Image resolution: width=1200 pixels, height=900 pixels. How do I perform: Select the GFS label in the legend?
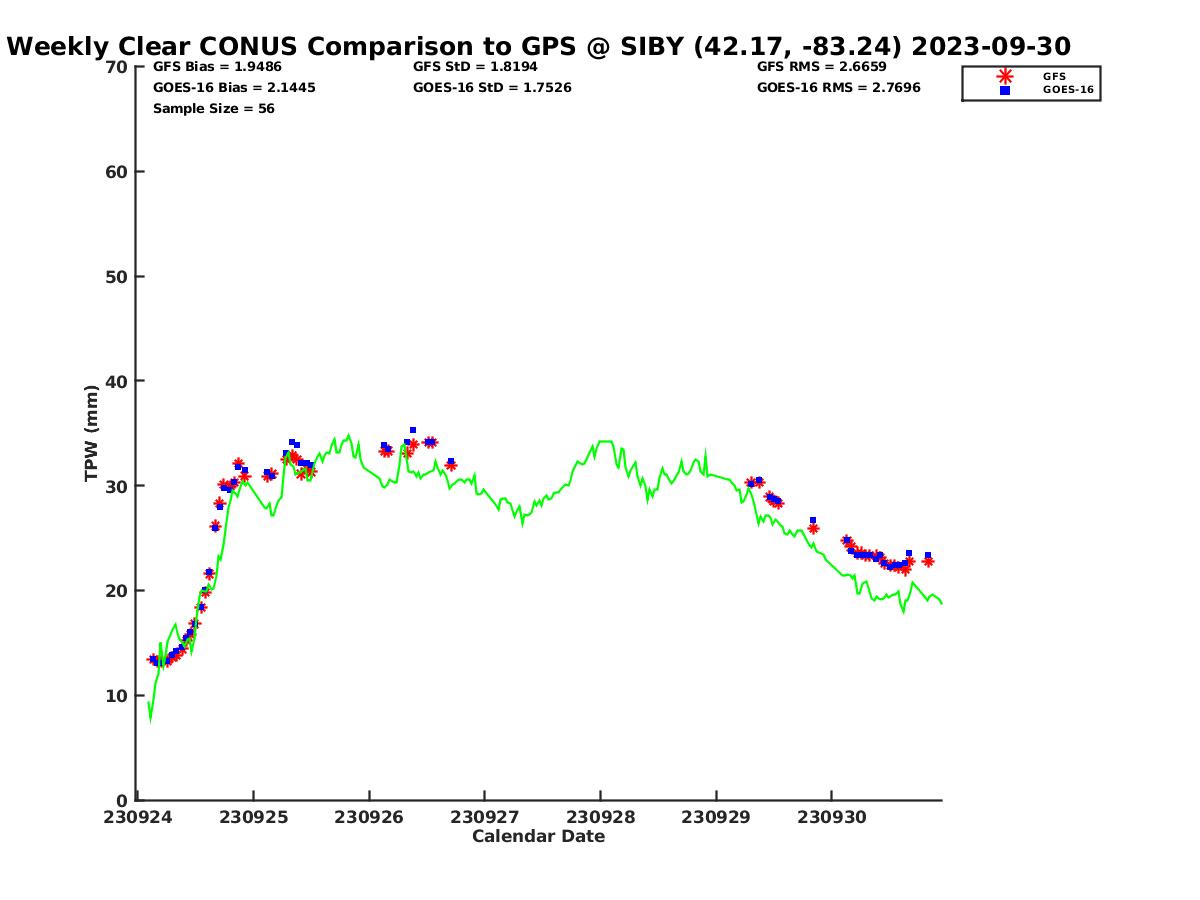tap(1054, 76)
